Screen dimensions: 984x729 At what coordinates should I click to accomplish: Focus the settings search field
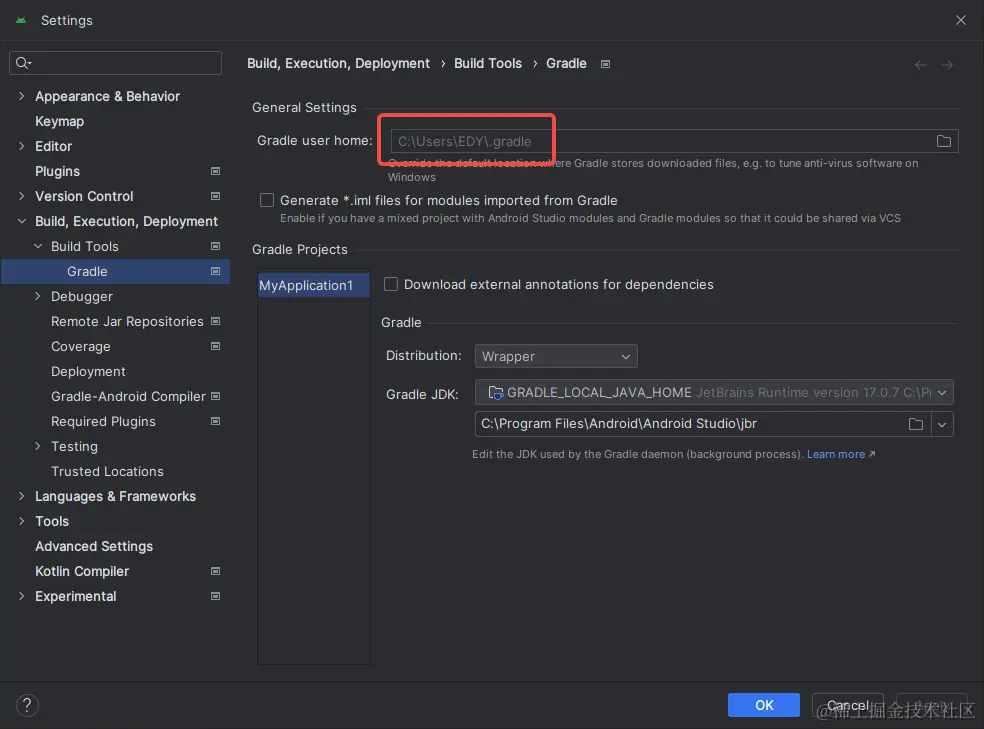[x=115, y=63]
